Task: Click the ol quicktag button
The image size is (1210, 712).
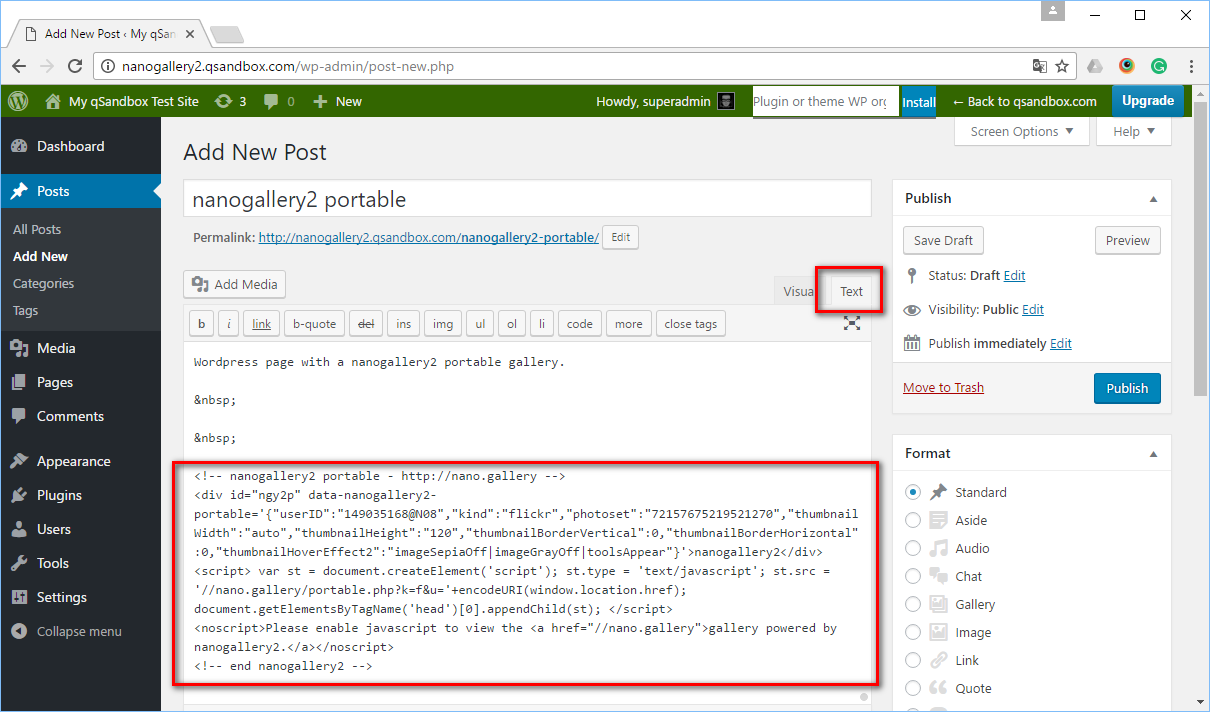Action: click(x=512, y=323)
